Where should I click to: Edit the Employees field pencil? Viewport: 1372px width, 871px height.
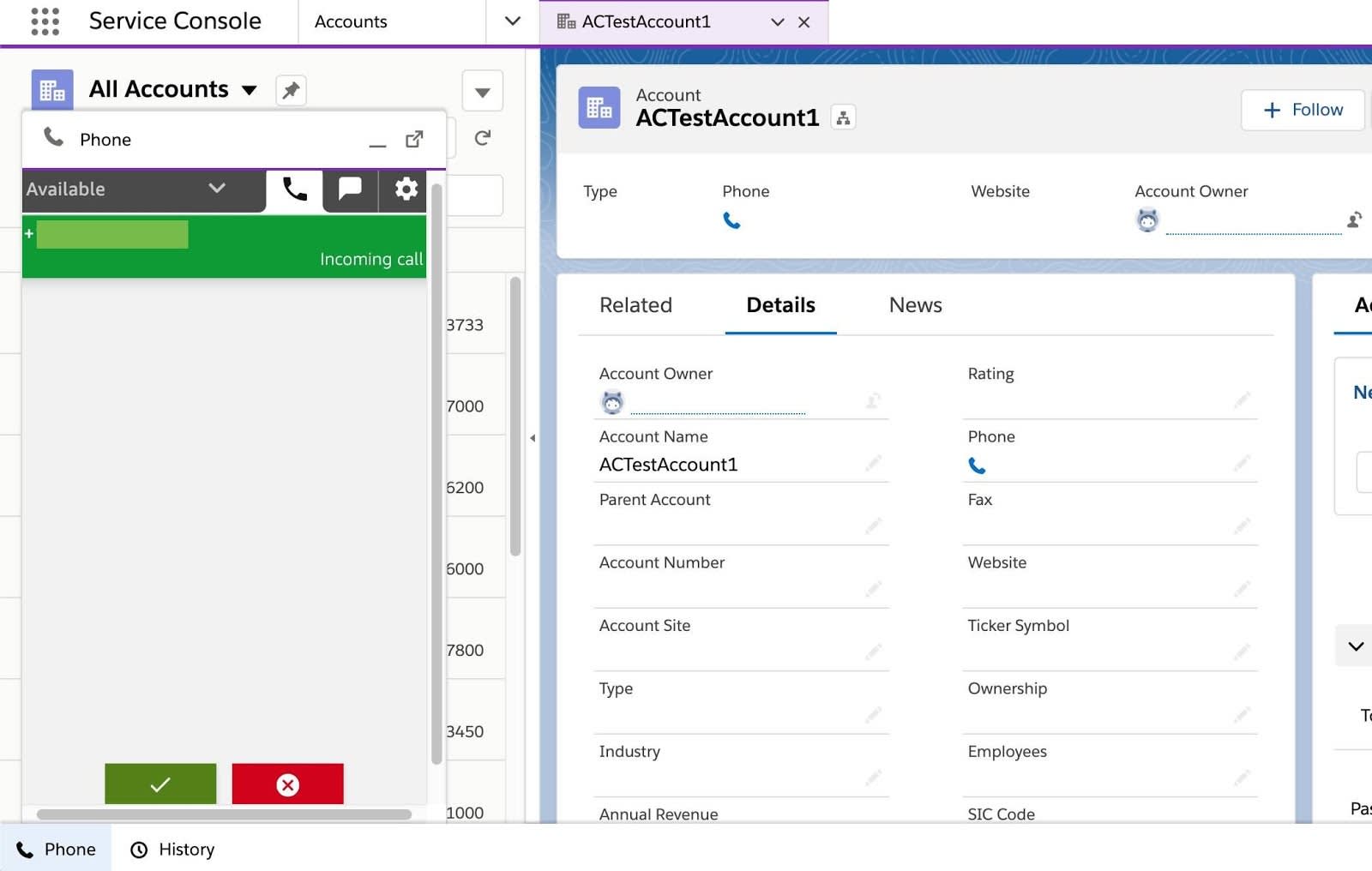[1242, 778]
